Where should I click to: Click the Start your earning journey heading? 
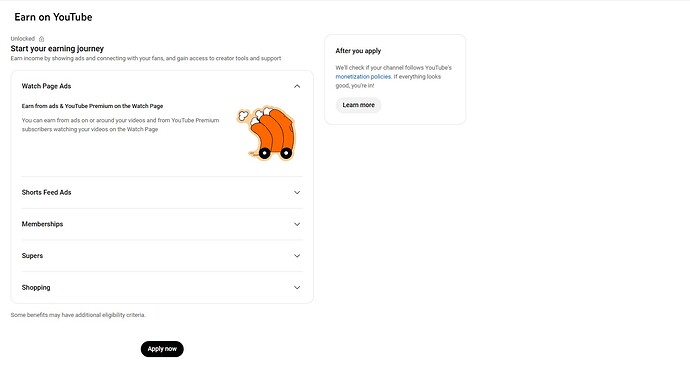click(57, 48)
